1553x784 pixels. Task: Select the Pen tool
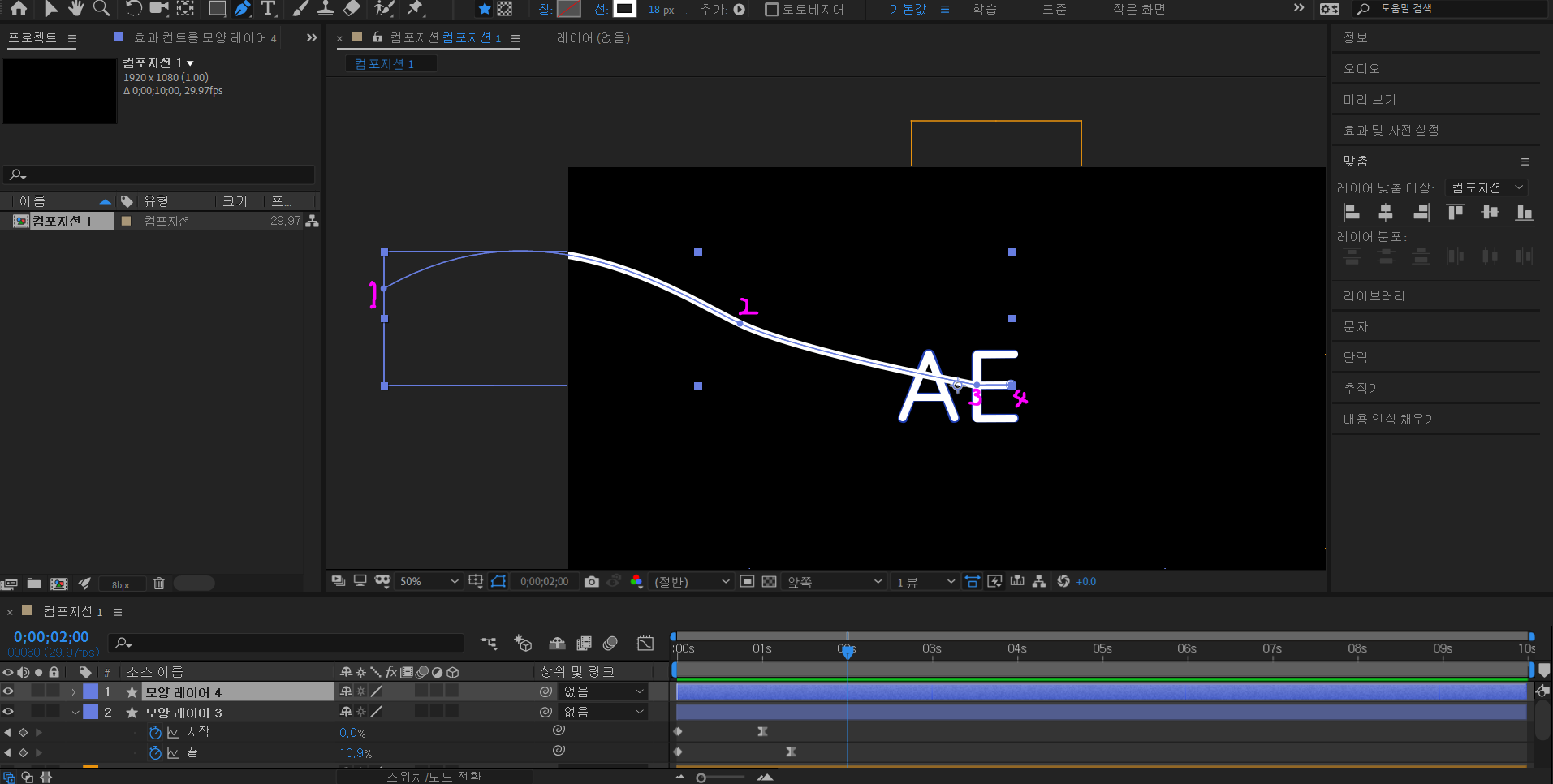point(243,8)
